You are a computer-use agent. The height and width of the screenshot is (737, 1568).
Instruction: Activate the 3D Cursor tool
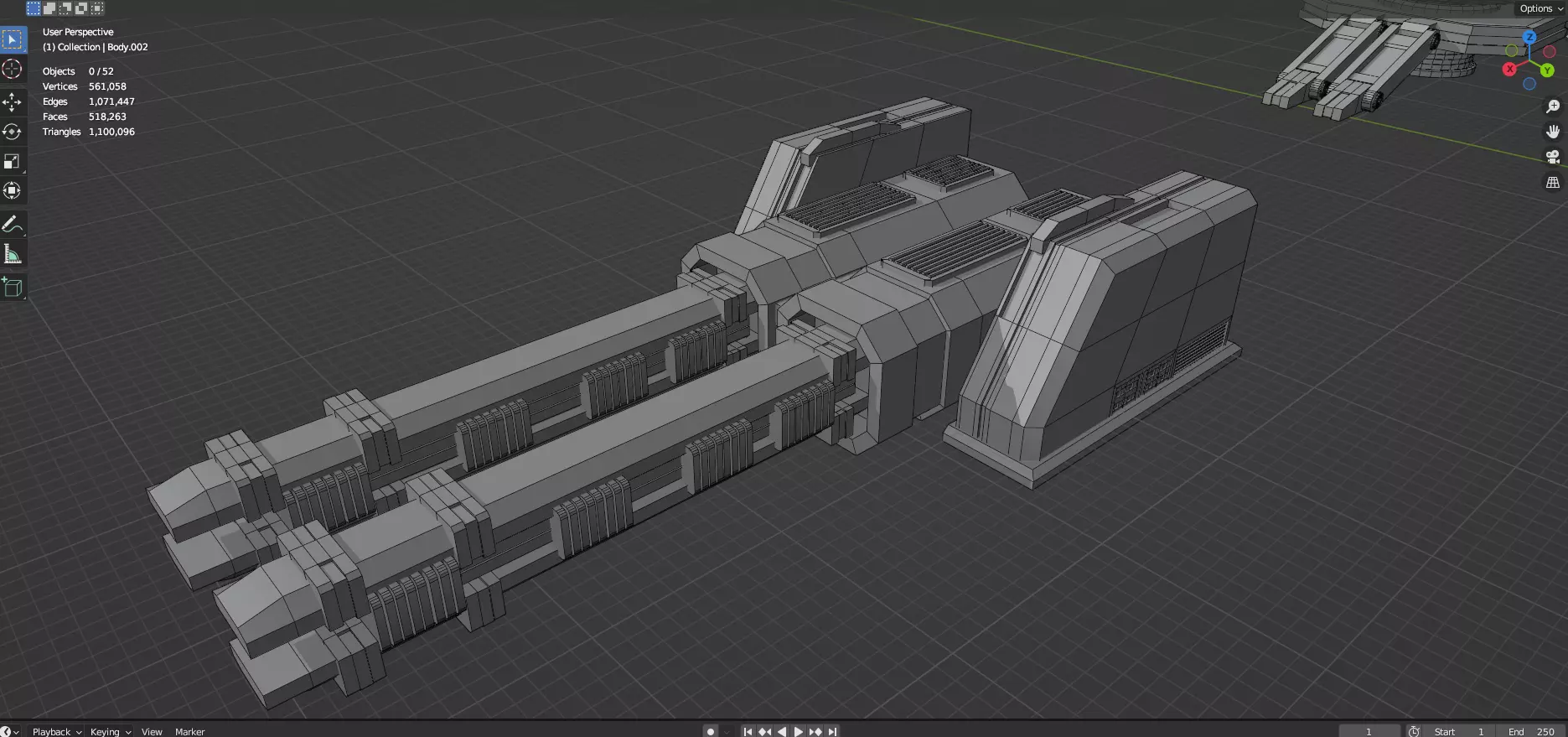(x=13, y=69)
